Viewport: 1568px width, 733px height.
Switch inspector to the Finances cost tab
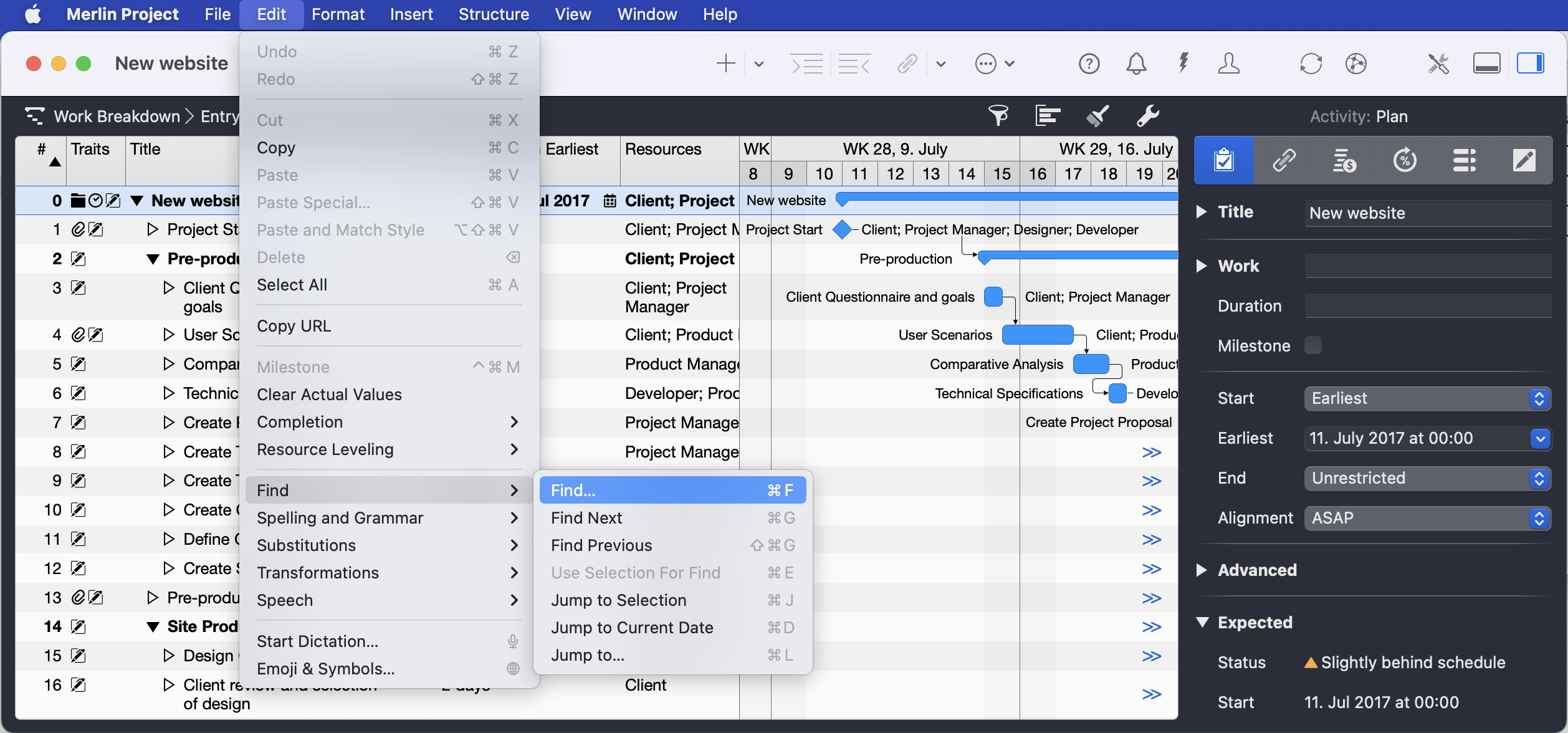(1344, 160)
